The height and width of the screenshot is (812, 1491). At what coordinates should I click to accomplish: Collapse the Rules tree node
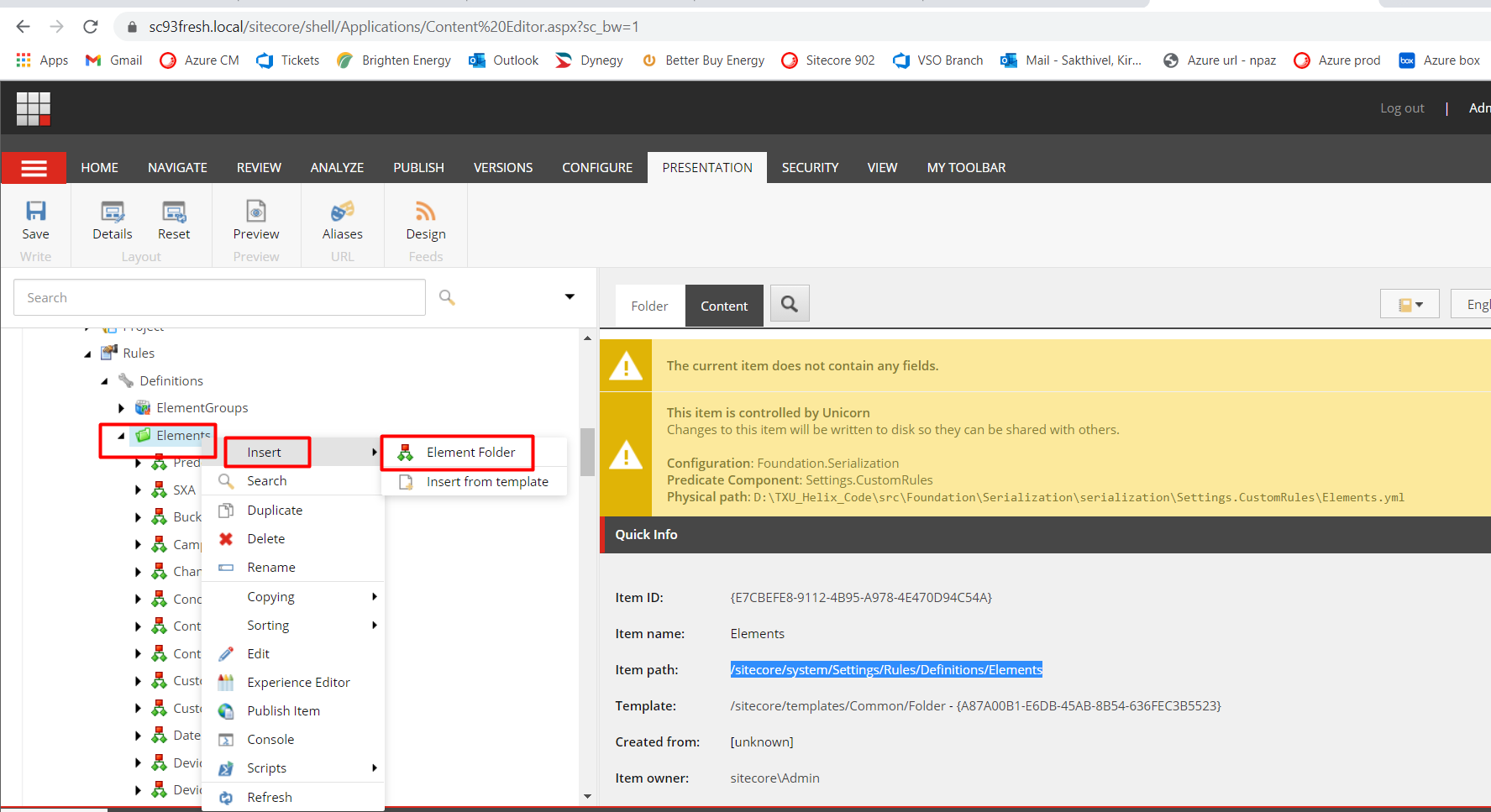pos(87,354)
